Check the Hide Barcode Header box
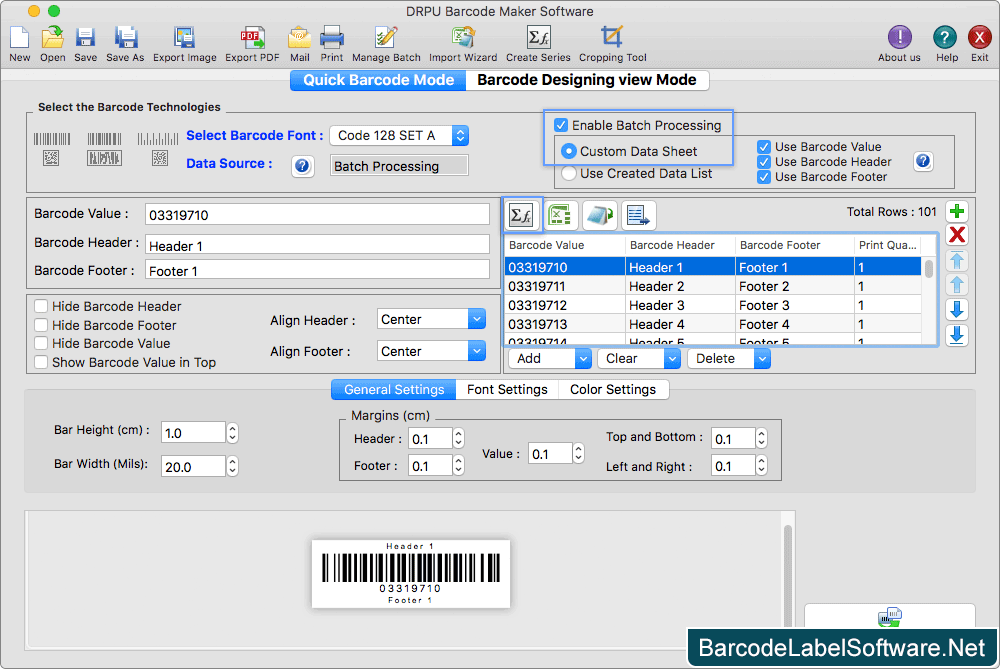The height and width of the screenshot is (669, 1000). pyautogui.click(x=42, y=307)
